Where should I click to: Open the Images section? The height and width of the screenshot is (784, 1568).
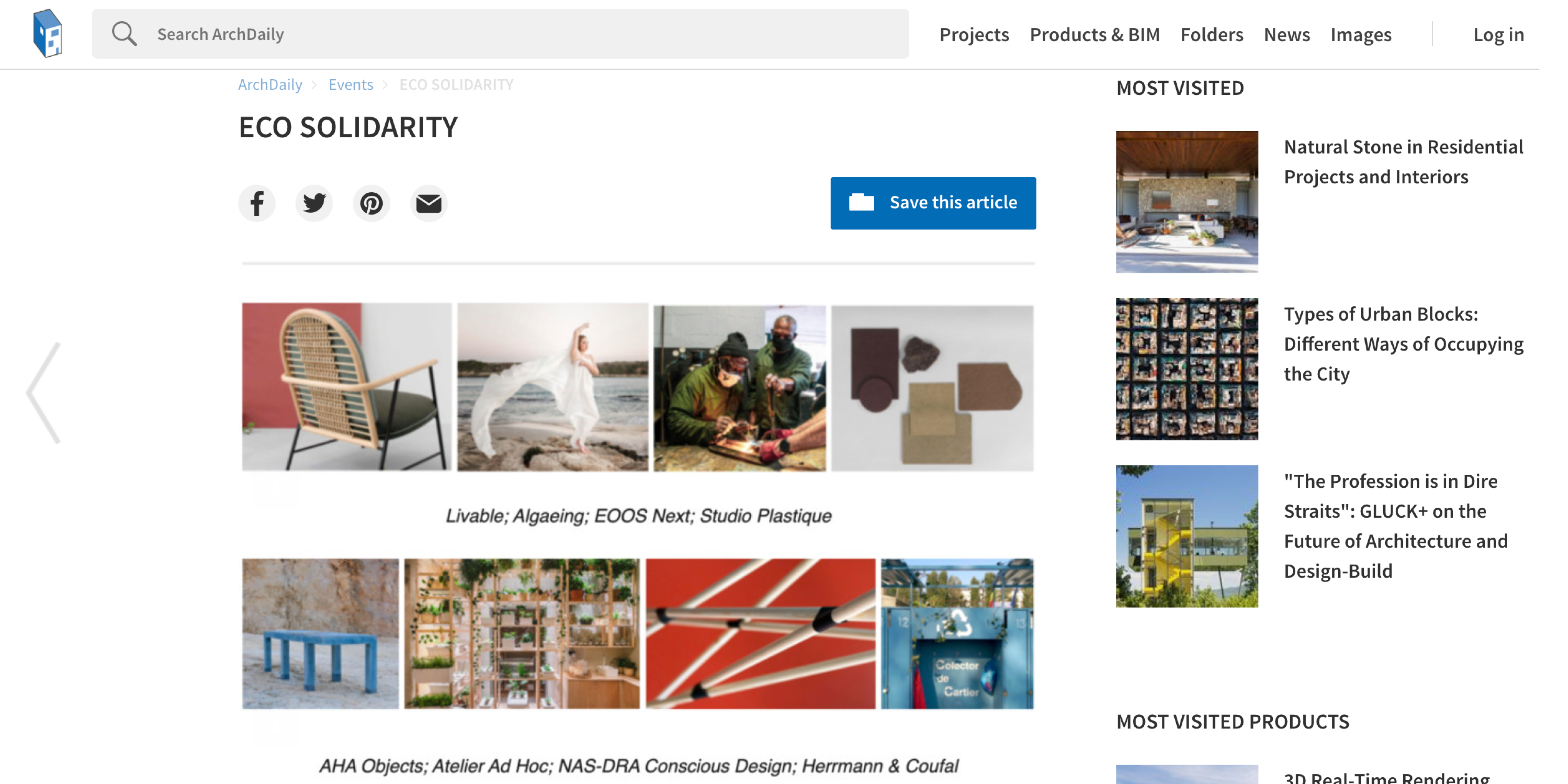[x=1360, y=34]
